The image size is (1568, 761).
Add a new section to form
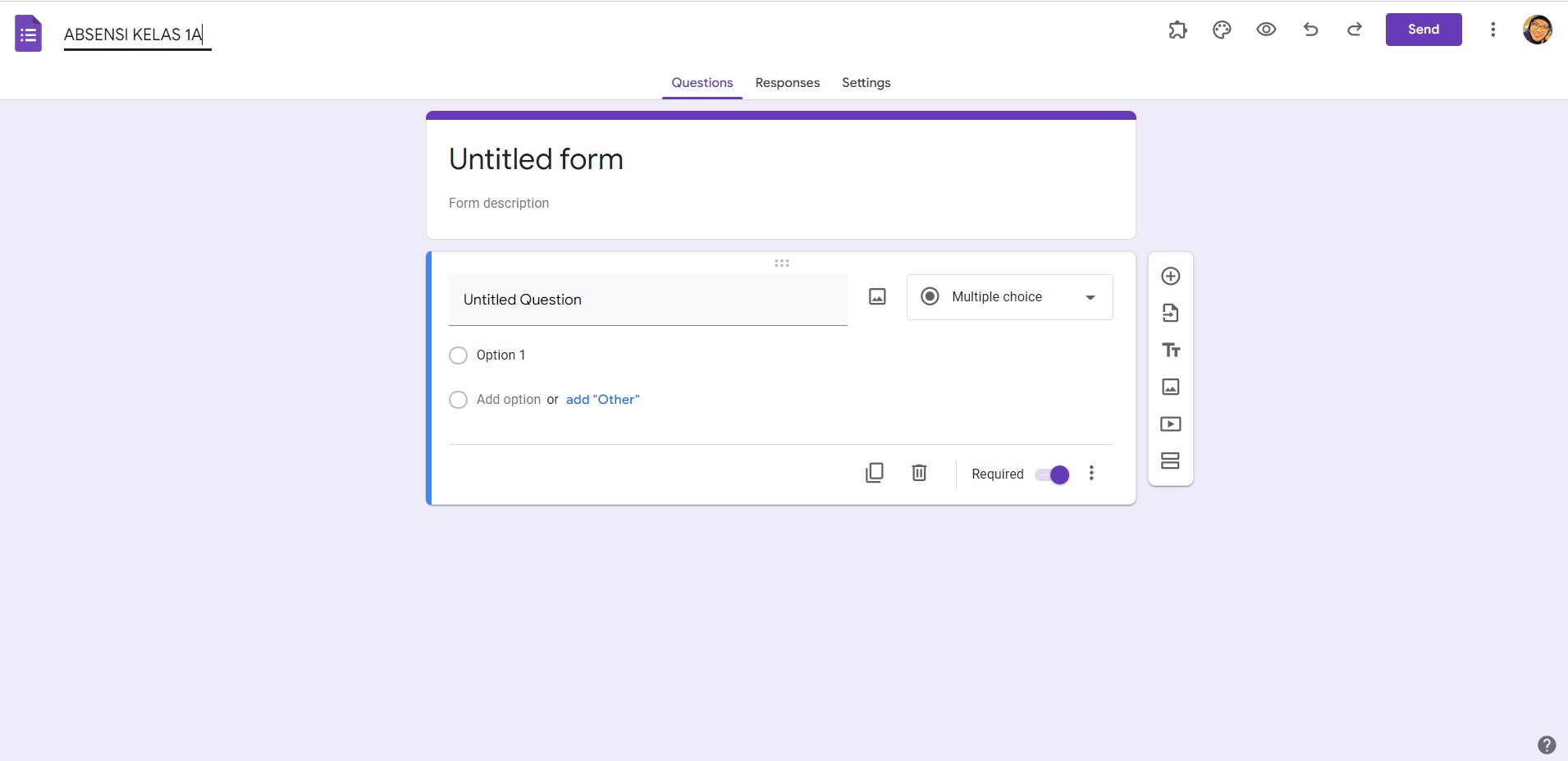point(1170,461)
